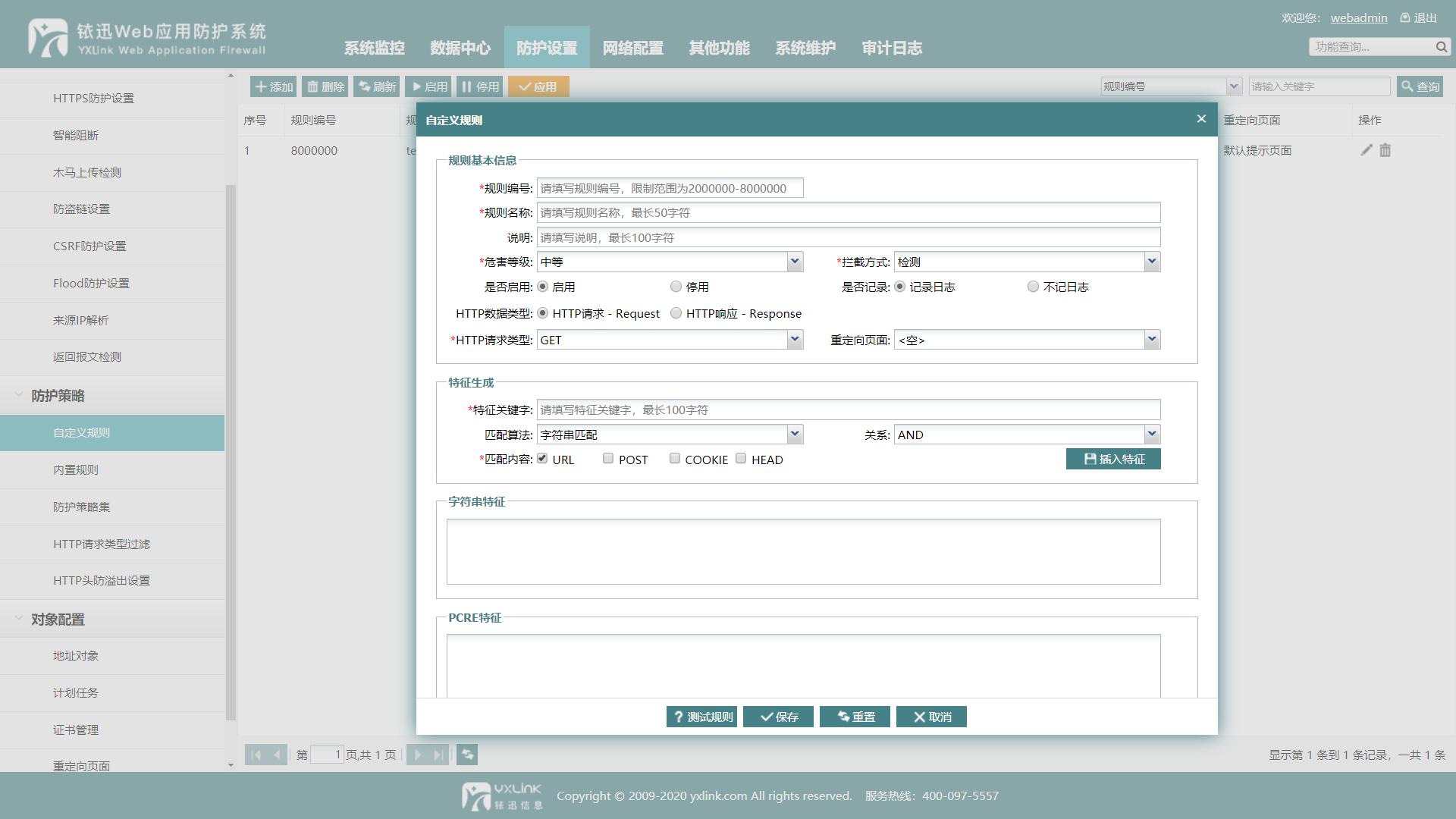Click the magnifier icon in 功能查询 box
The width and height of the screenshot is (1456, 819).
[1441, 47]
